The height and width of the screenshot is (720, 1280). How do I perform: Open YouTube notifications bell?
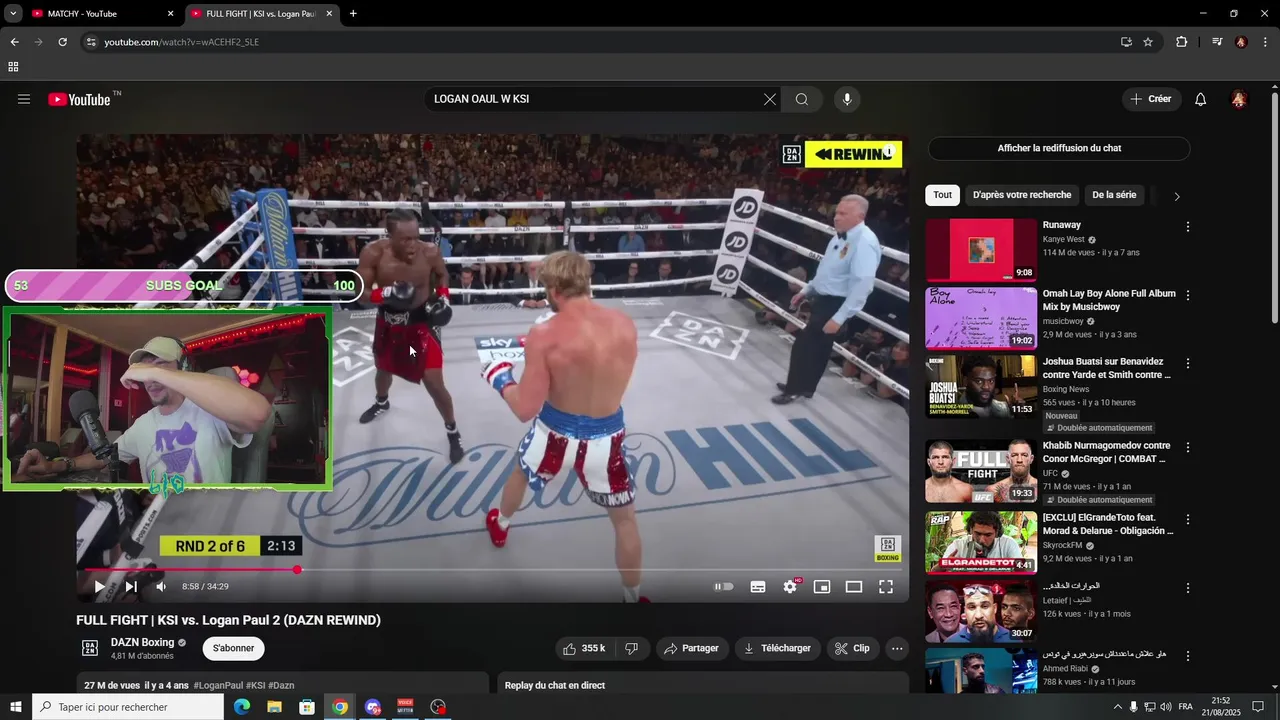[1201, 99]
